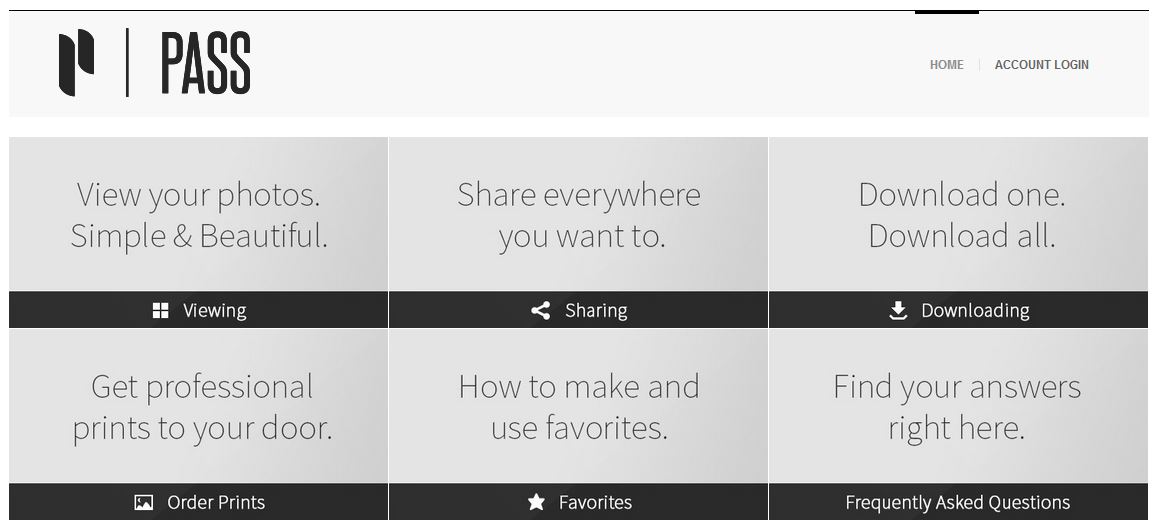Click the share icon beside Sharing
The height and width of the screenshot is (531, 1157).
click(x=541, y=311)
